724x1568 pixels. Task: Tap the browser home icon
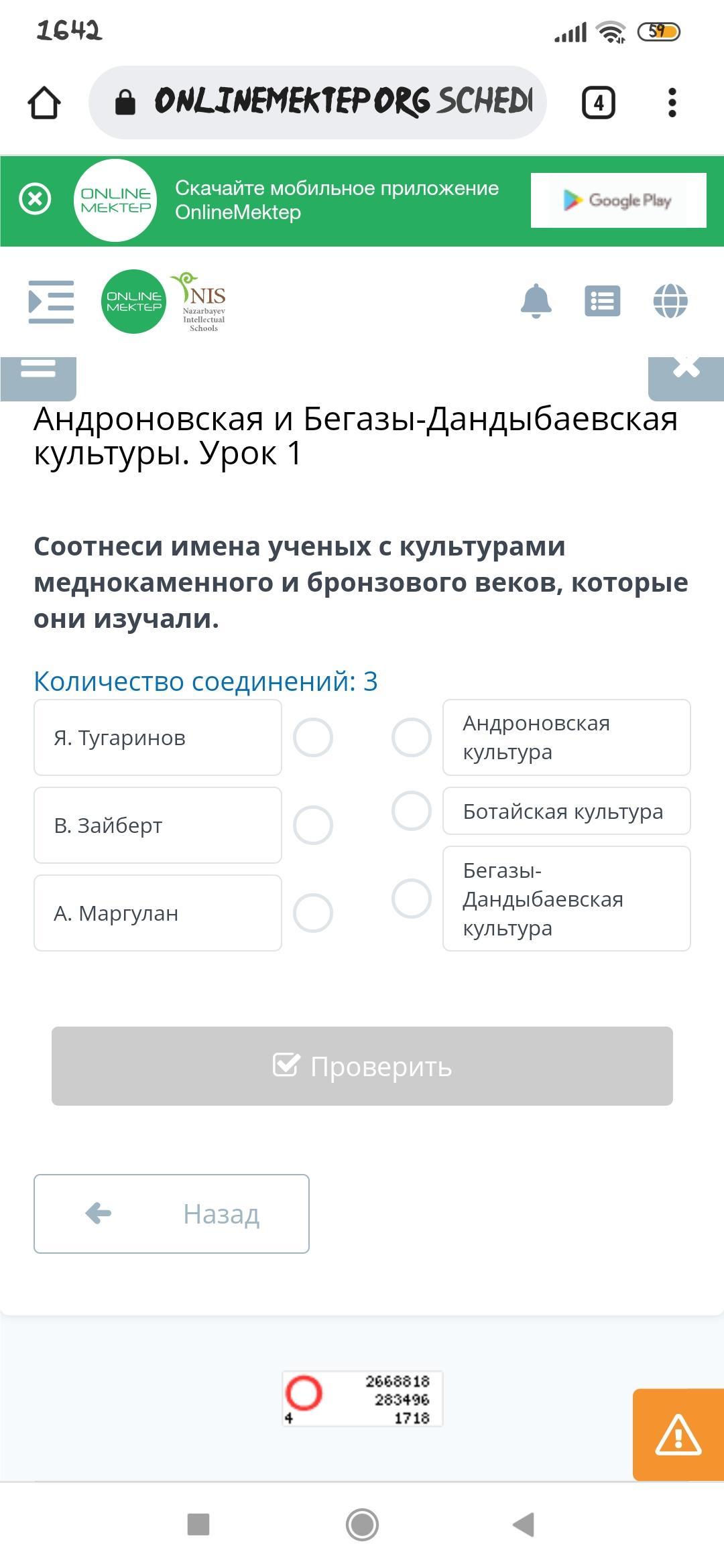click(x=44, y=103)
